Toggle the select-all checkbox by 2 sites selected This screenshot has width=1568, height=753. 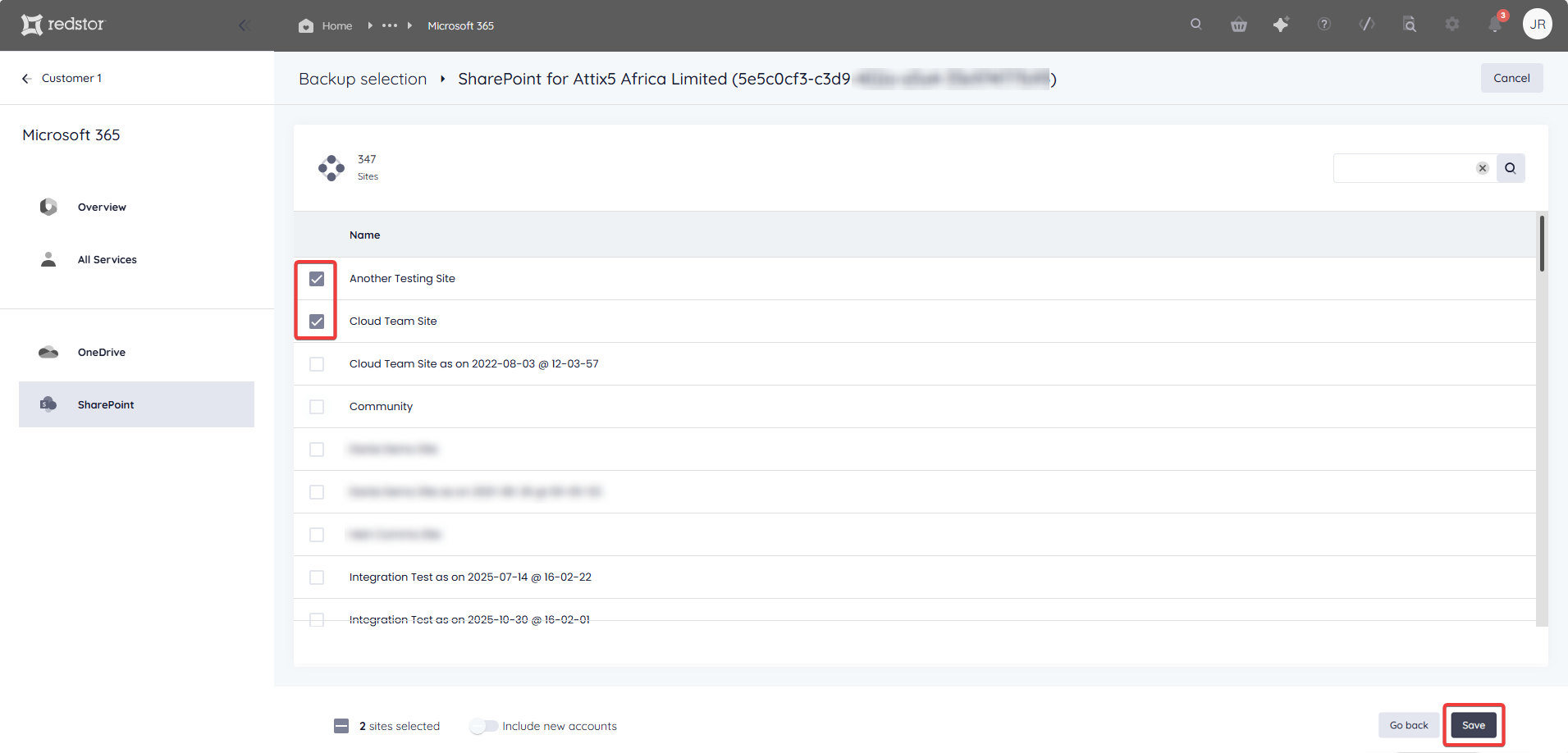[x=341, y=726]
